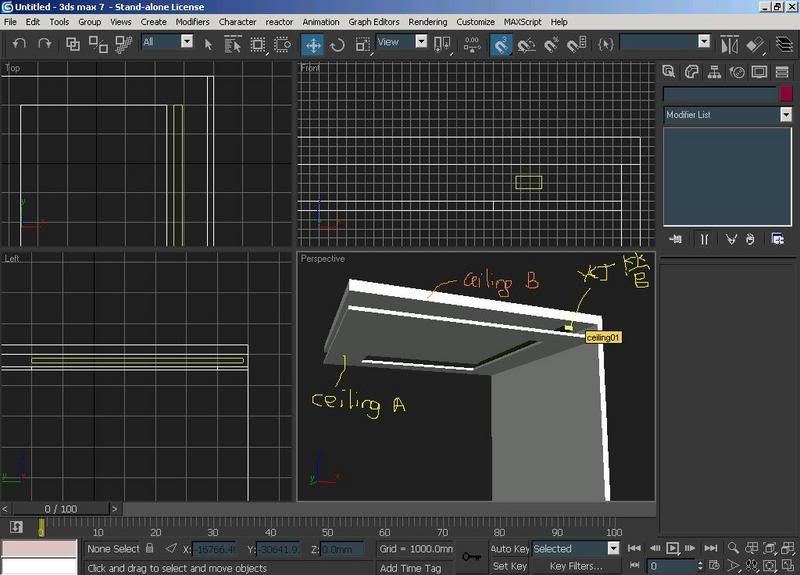Viewport: 800px width, 575px height.
Task: Select the Select and Move tool
Action: 313,44
